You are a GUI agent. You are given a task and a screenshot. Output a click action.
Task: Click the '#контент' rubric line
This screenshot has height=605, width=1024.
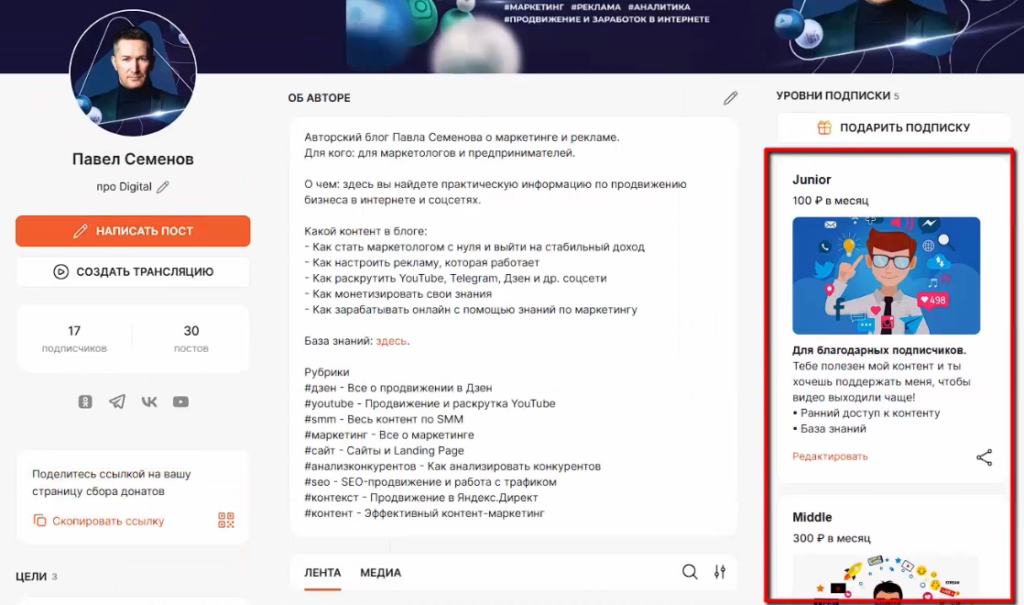(424, 514)
